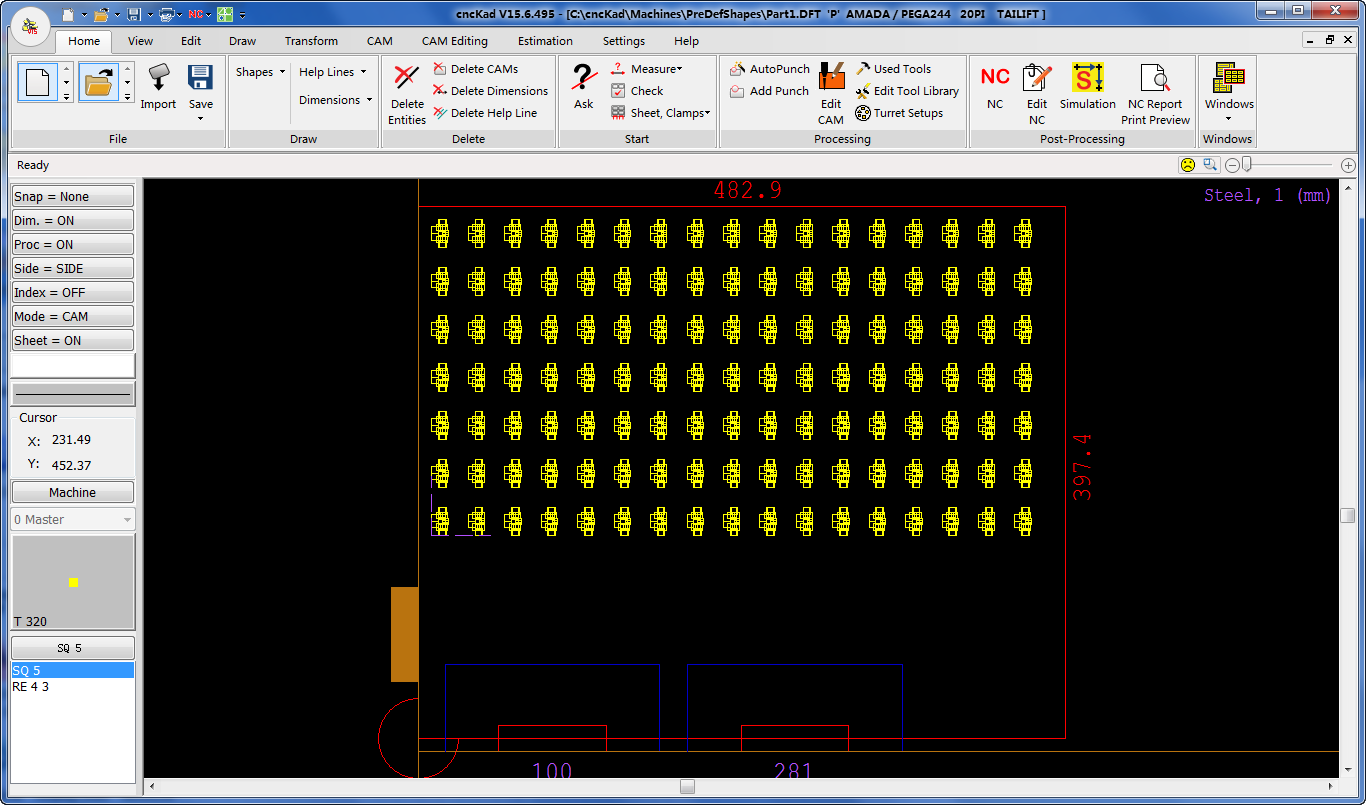The width and height of the screenshot is (1366, 805).
Task: Expand the Shapes dropdown
Action: [x=260, y=72]
